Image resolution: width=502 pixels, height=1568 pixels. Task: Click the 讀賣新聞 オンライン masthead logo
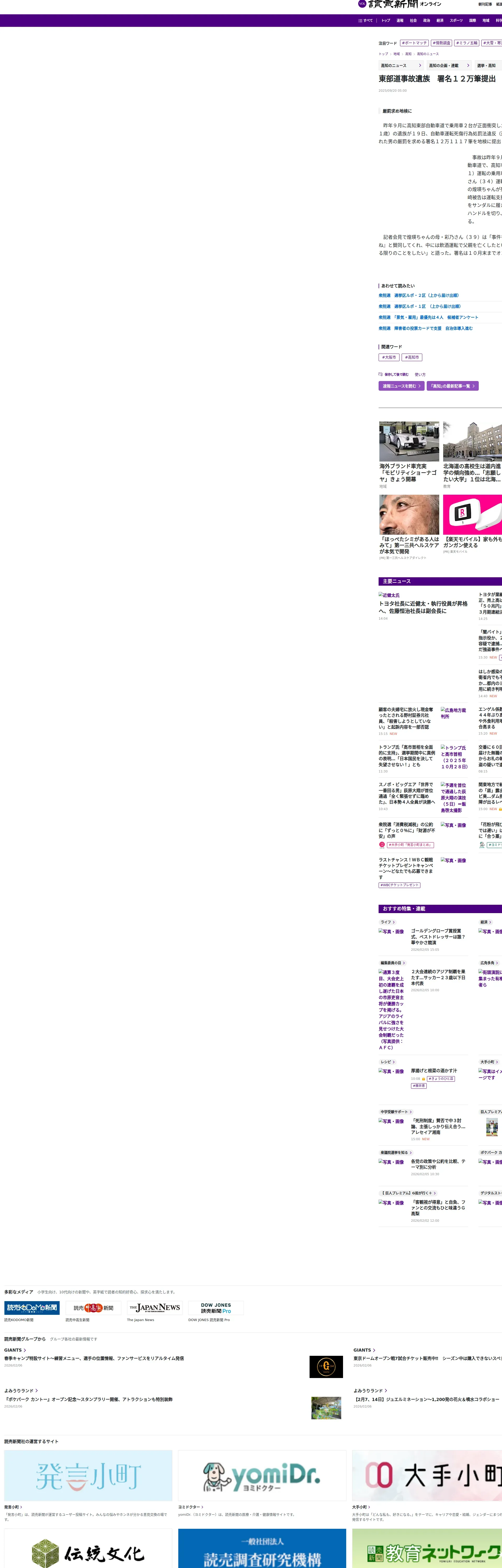tap(404, 4)
